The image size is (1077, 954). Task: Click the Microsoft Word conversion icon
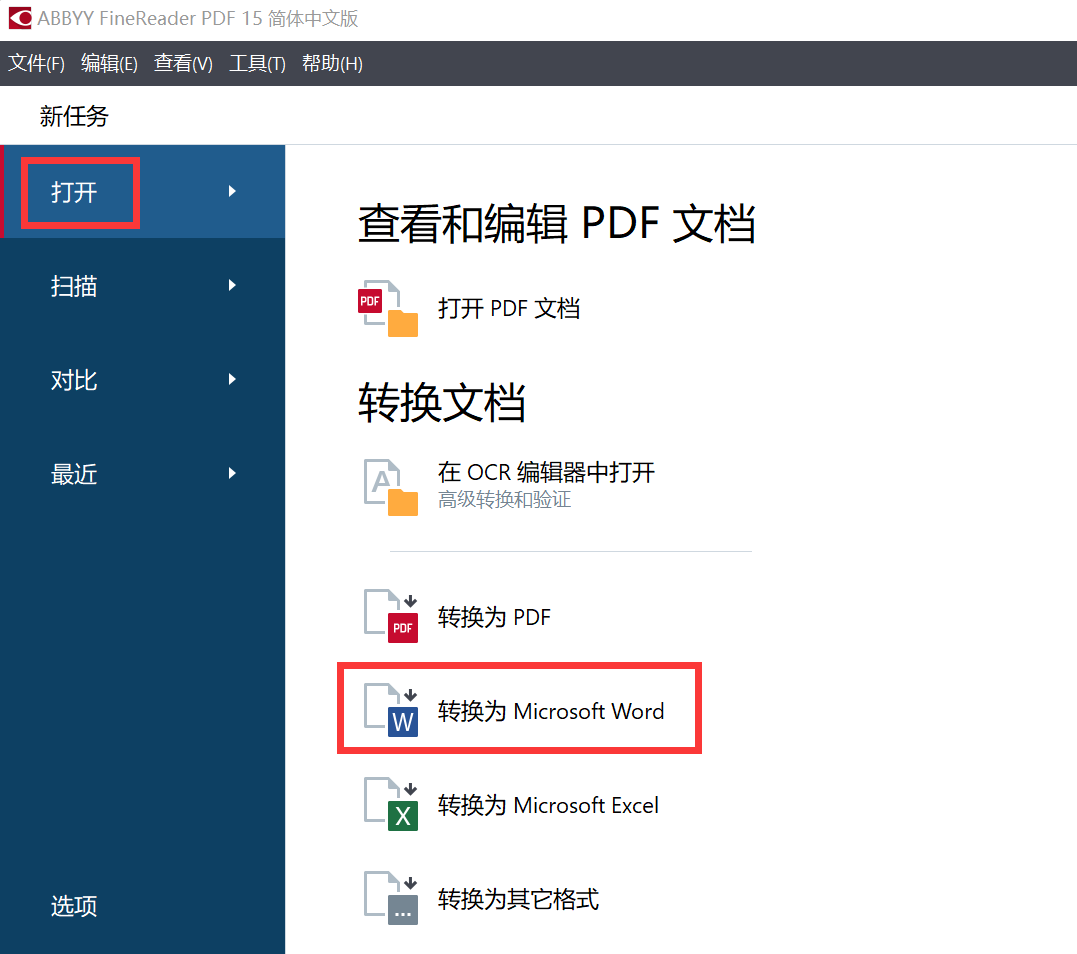[390, 710]
